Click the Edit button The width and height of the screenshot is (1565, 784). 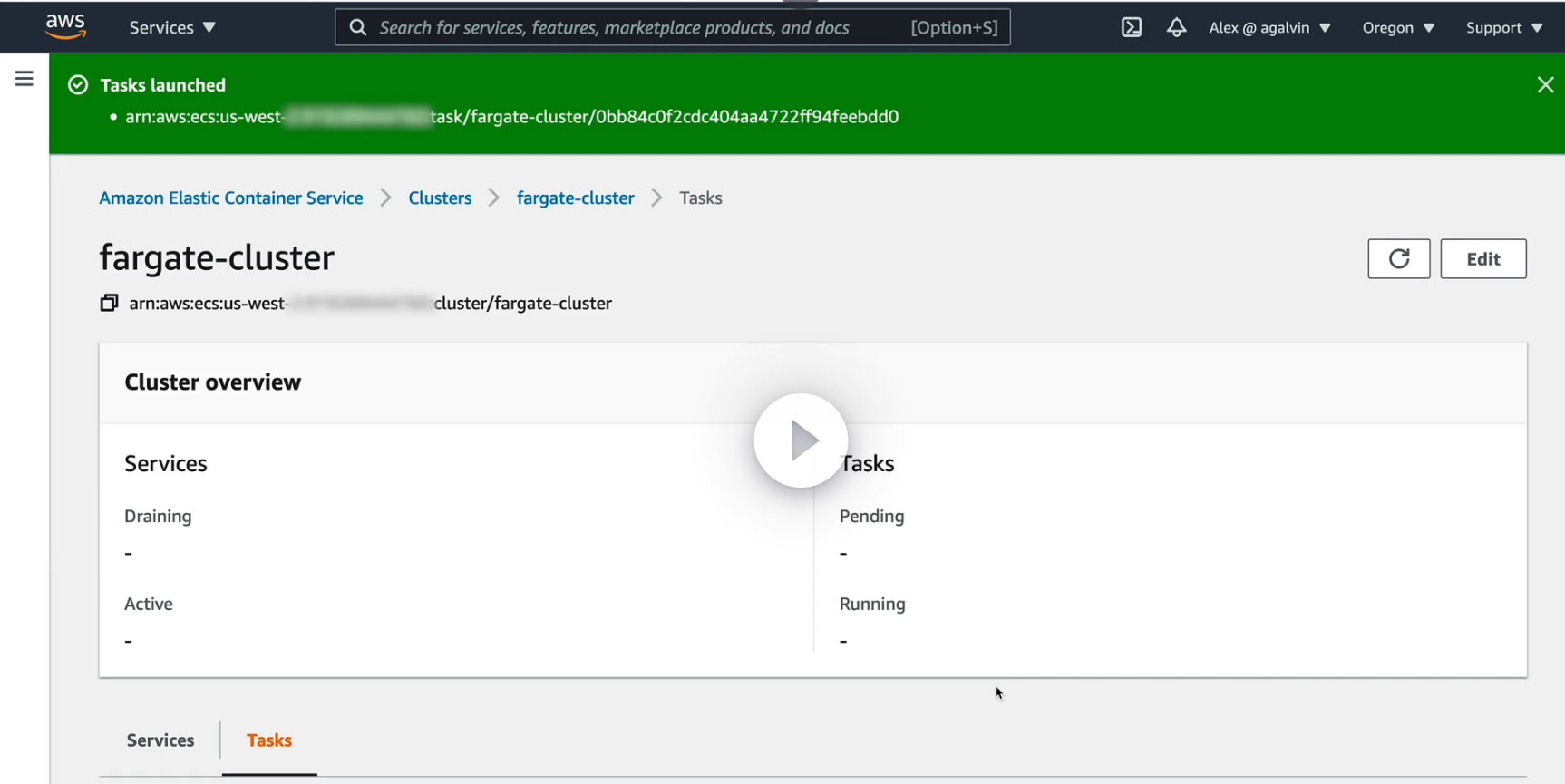coord(1482,259)
